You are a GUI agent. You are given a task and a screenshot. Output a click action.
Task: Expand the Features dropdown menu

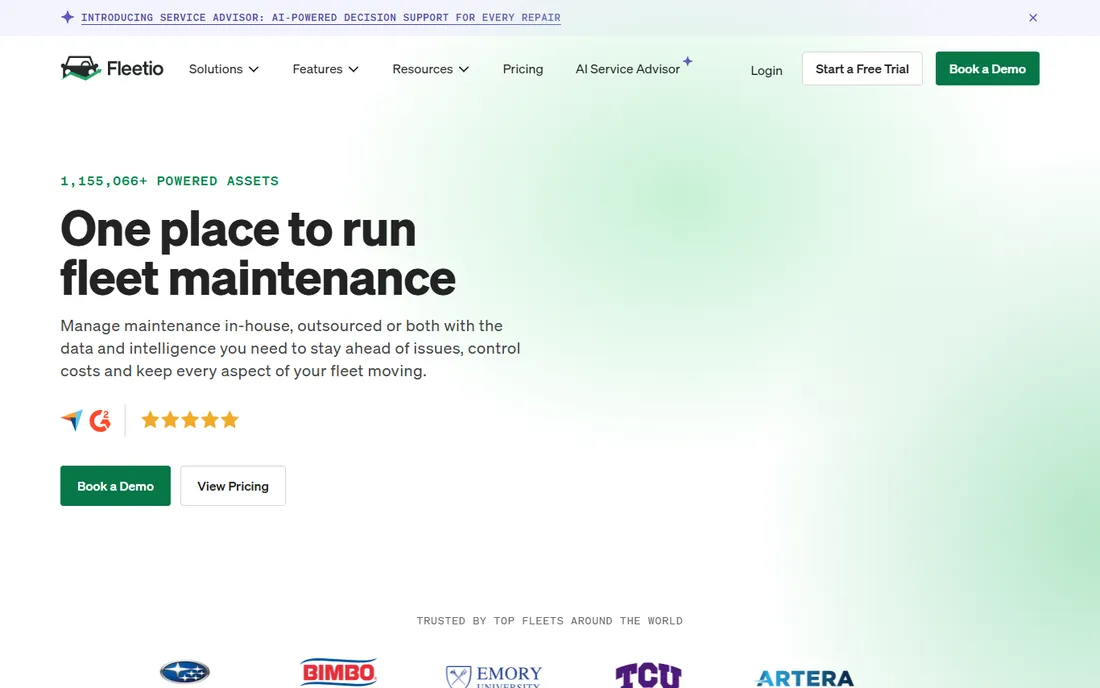point(326,69)
